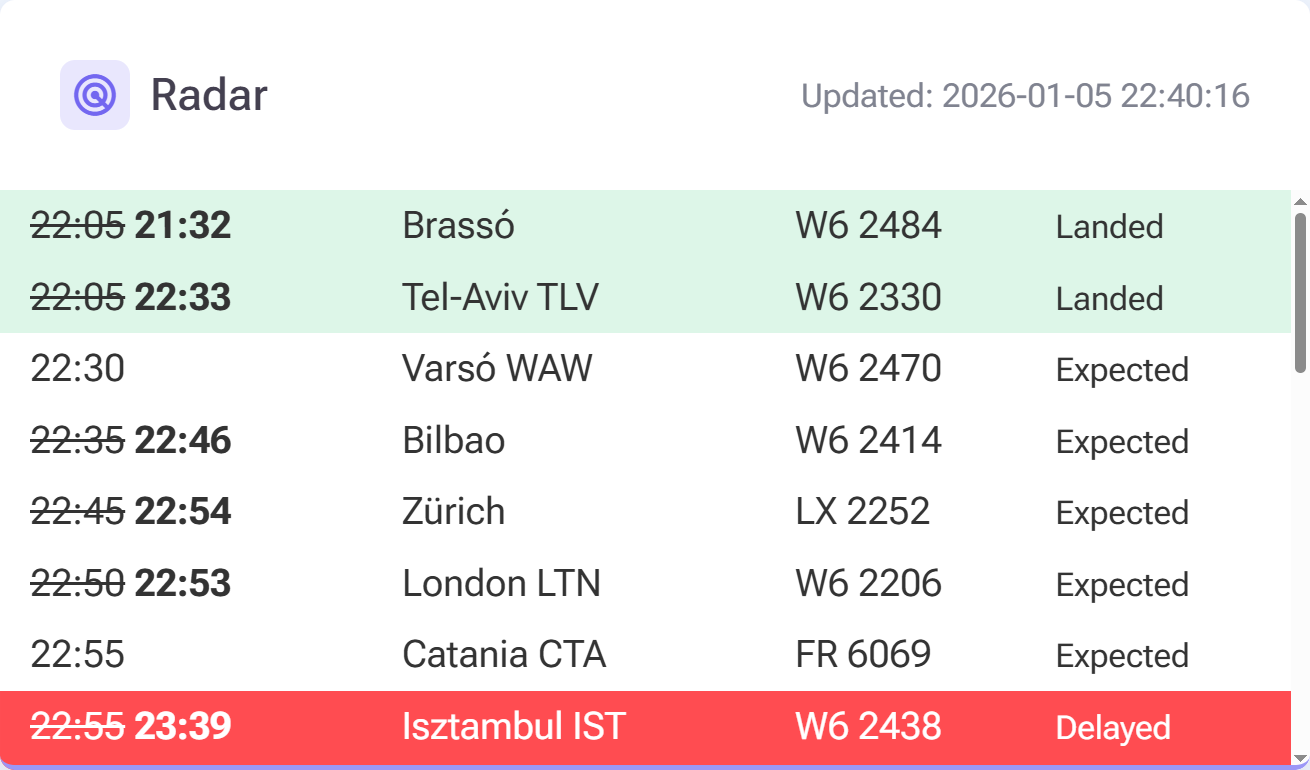The height and width of the screenshot is (770, 1310).
Task: Click the Bilbao destination name
Action: click(x=453, y=441)
